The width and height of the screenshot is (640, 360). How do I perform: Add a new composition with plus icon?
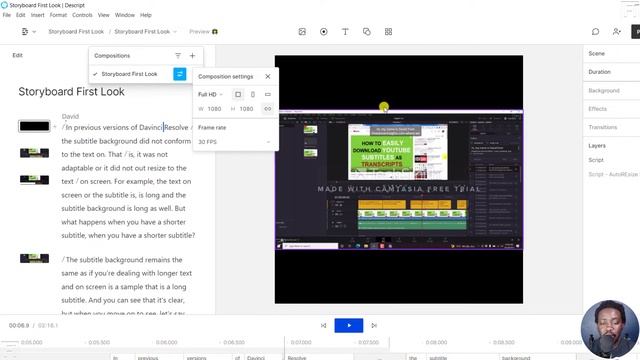coord(192,56)
